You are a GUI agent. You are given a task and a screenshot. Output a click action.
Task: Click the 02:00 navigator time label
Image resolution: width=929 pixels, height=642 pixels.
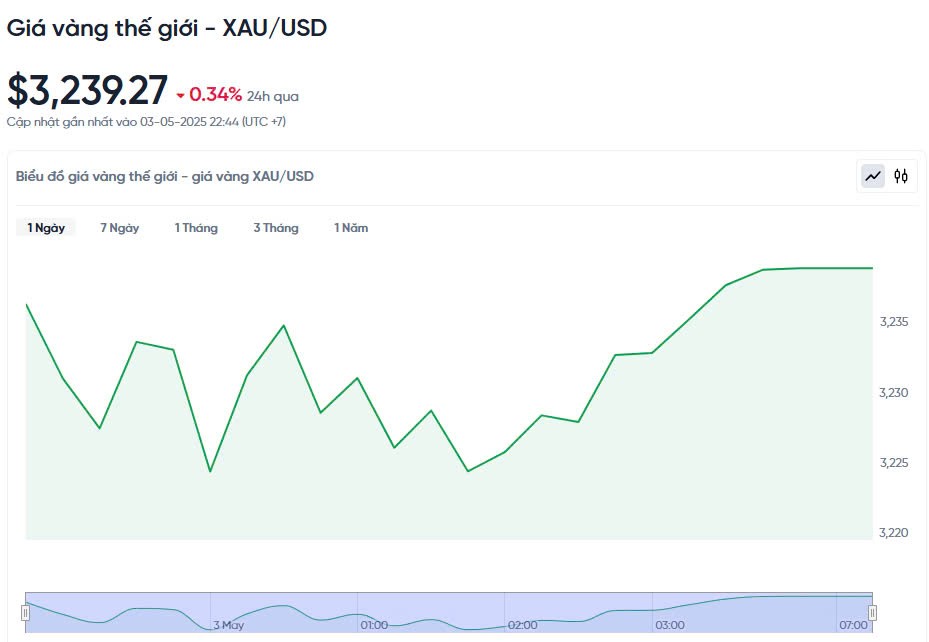[x=522, y=625]
